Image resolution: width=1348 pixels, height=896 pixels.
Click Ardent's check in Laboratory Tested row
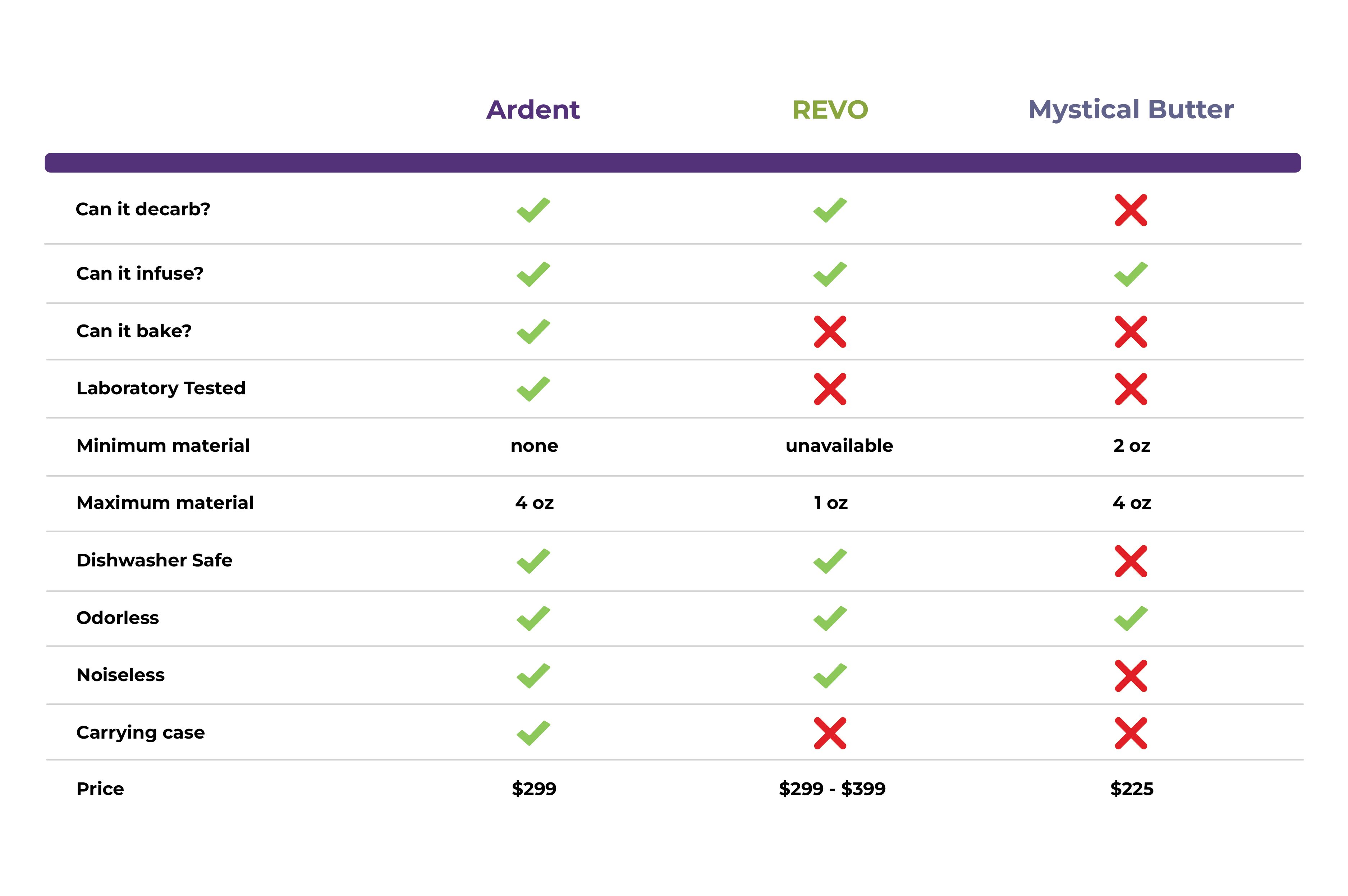pyautogui.click(x=533, y=389)
